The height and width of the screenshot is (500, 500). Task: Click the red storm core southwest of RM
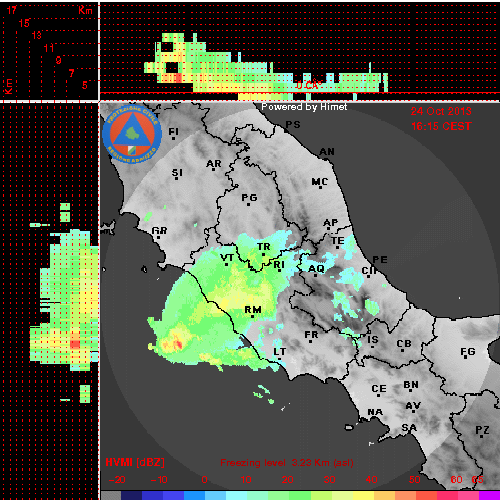pos(178,344)
